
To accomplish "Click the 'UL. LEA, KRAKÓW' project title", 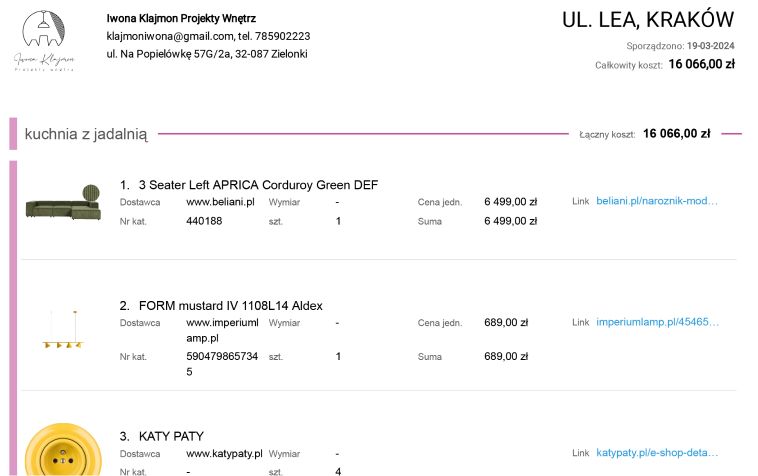I will [x=648, y=20].
